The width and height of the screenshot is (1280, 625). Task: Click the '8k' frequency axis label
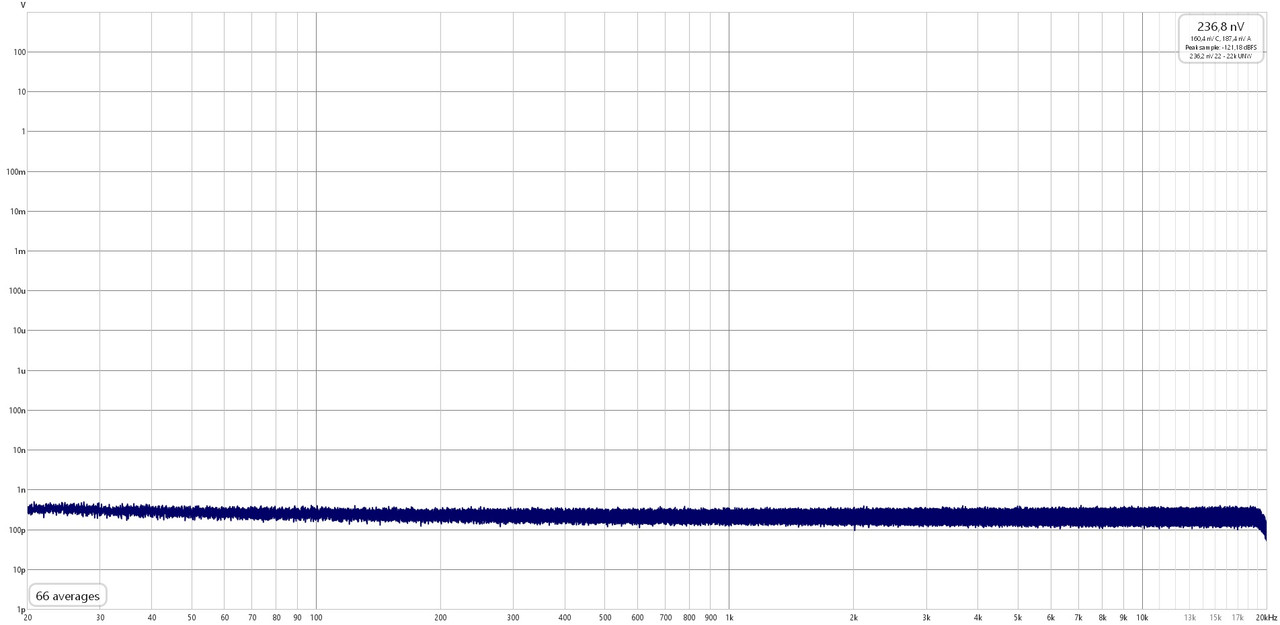1102,618
